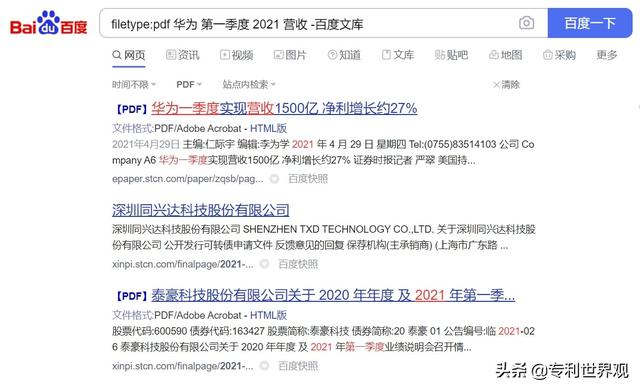Switch to the 文库 tab

pyautogui.click(x=398, y=55)
